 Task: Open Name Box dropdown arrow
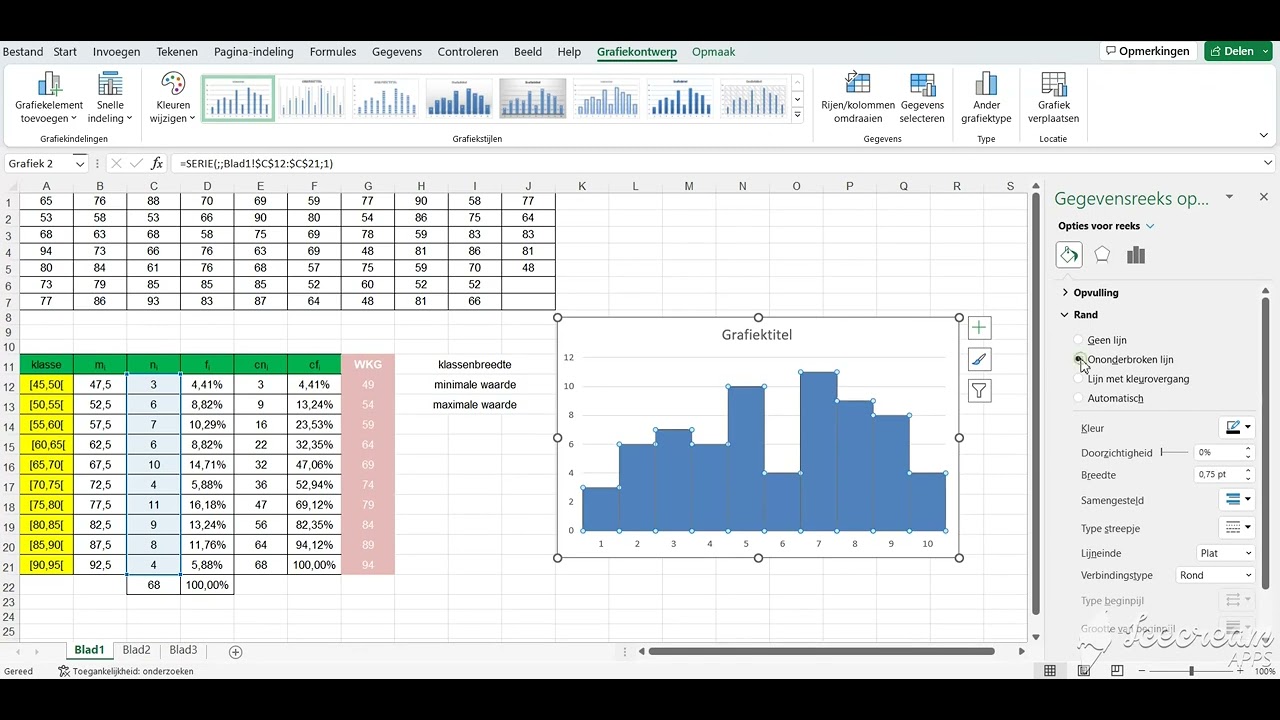click(79, 163)
